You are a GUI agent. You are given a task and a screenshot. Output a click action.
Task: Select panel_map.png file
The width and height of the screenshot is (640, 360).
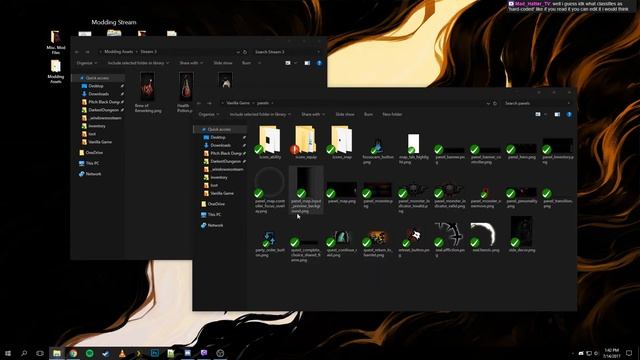pos(342,192)
